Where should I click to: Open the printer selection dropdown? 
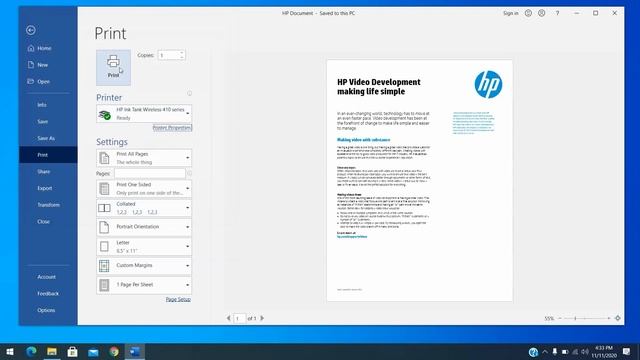coord(144,113)
